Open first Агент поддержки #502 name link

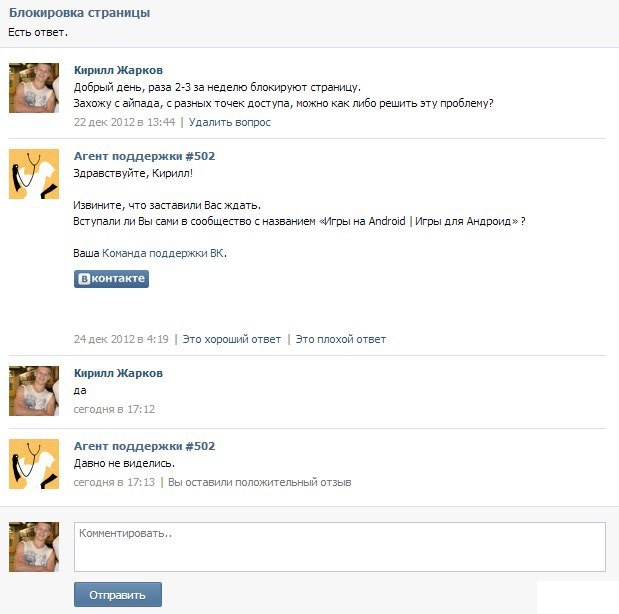(144, 156)
